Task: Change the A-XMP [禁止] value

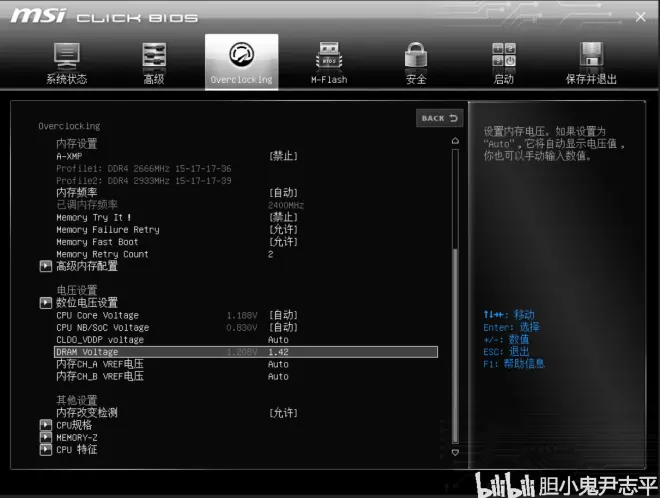Action: (x=283, y=156)
